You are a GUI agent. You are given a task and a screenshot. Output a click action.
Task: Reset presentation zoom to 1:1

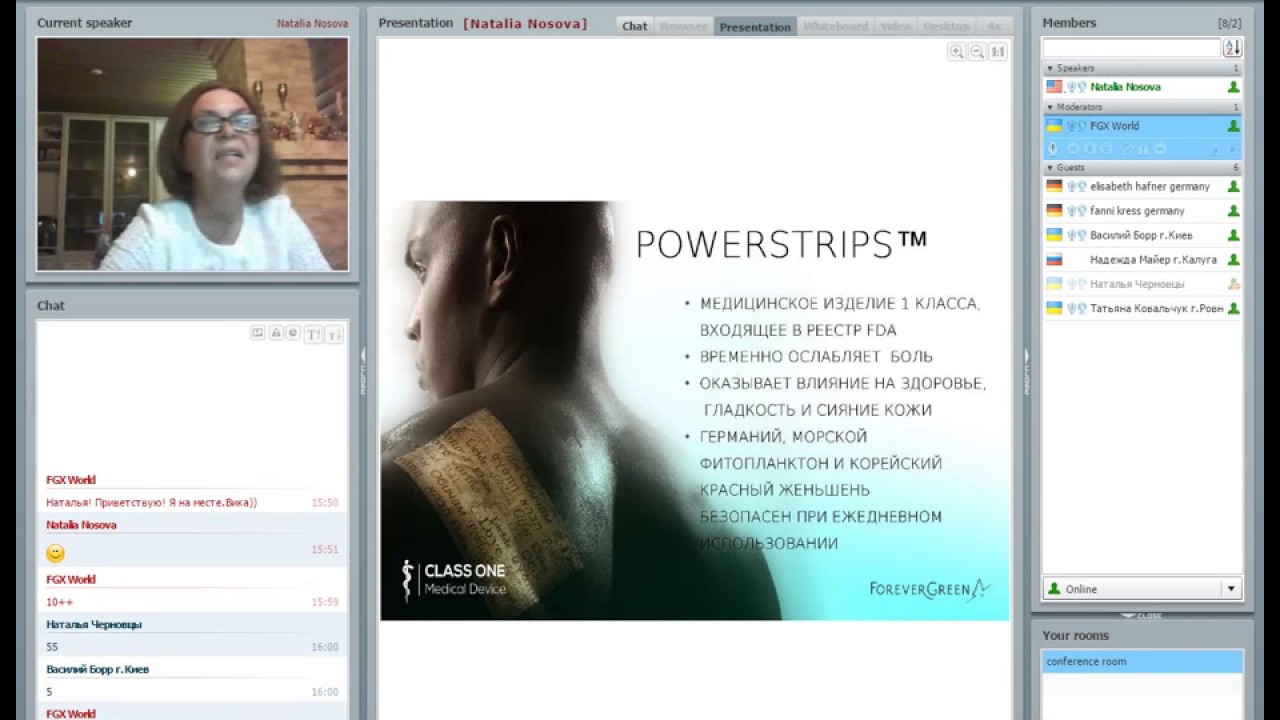point(998,52)
